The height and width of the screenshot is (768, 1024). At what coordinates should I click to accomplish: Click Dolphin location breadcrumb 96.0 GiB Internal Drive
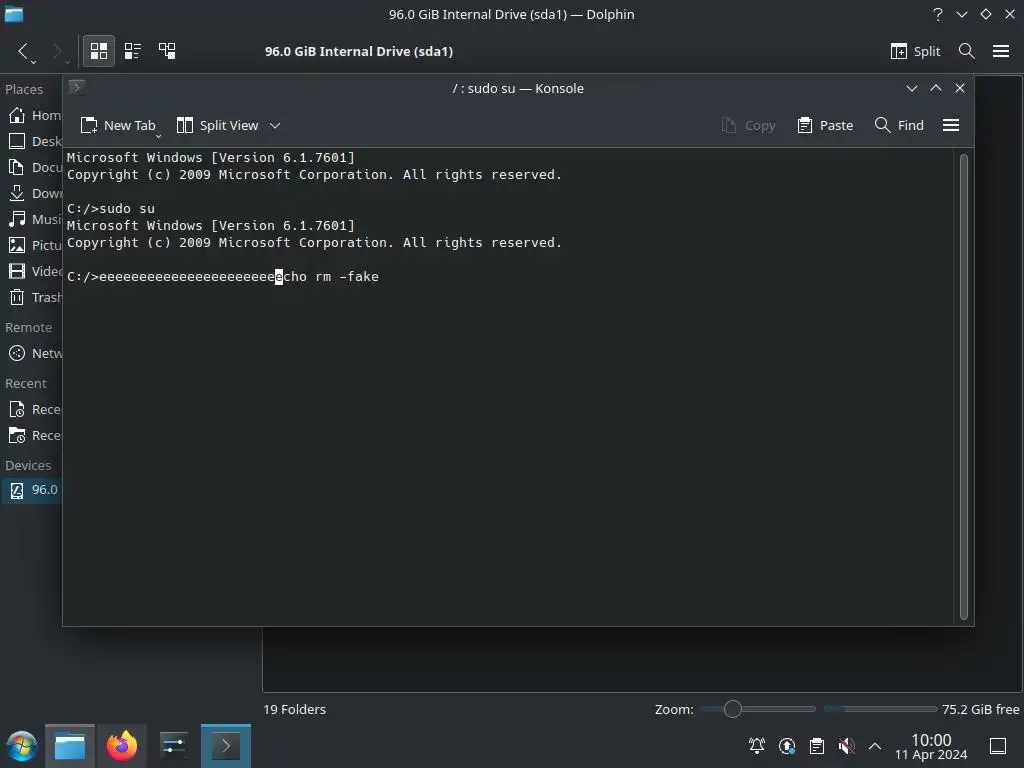[359, 52]
